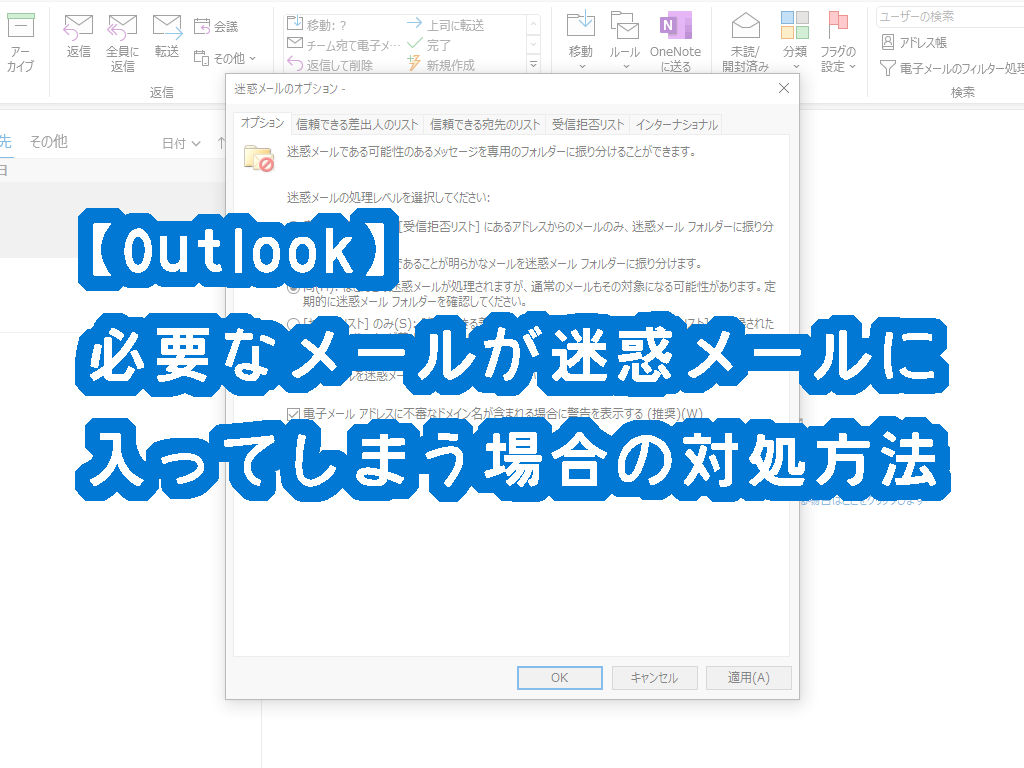Open 日付 sort dropdown
The width and height of the screenshot is (1024, 768).
pos(181,143)
